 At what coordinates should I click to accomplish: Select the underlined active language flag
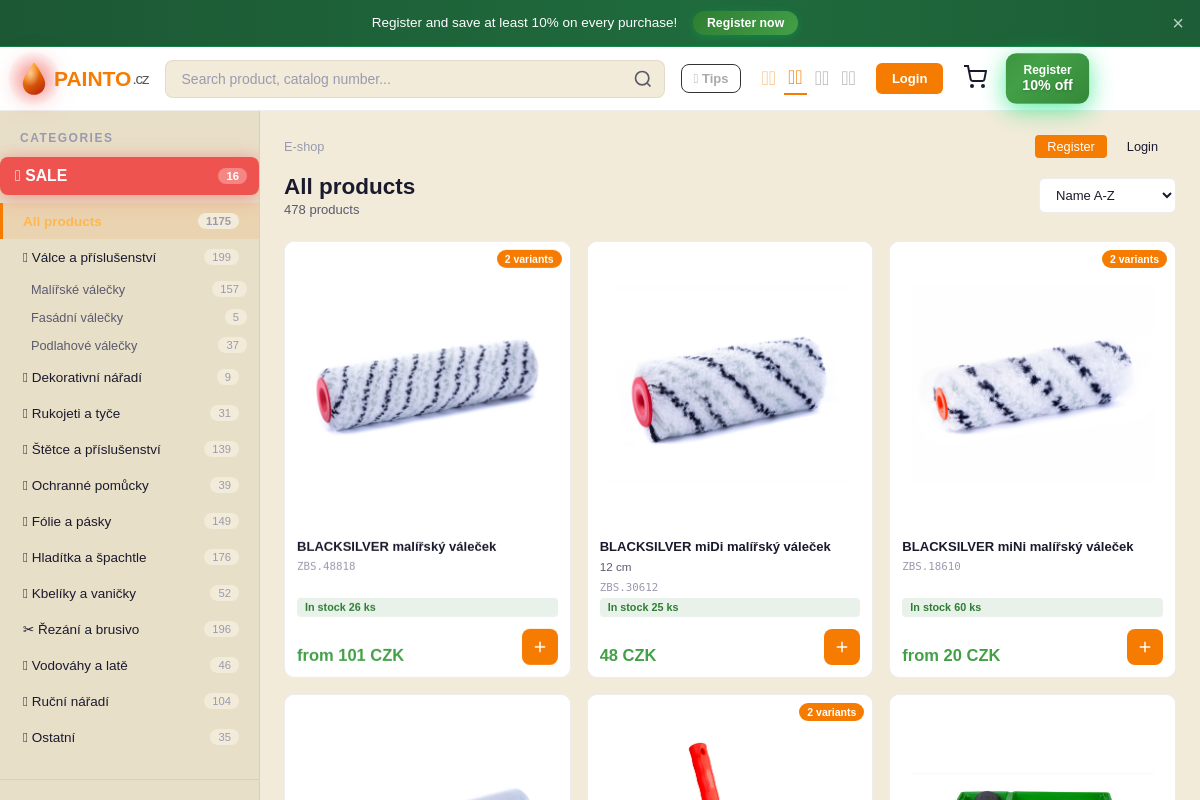795,78
